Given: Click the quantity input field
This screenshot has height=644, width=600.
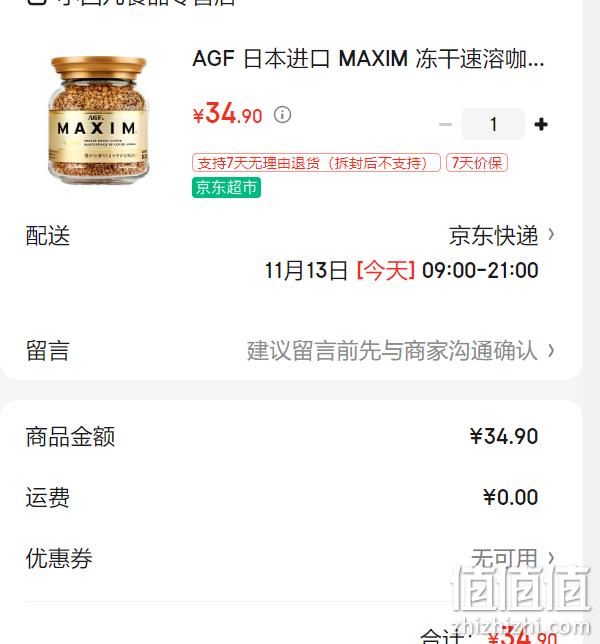Looking at the screenshot, I should click(x=493, y=124).
